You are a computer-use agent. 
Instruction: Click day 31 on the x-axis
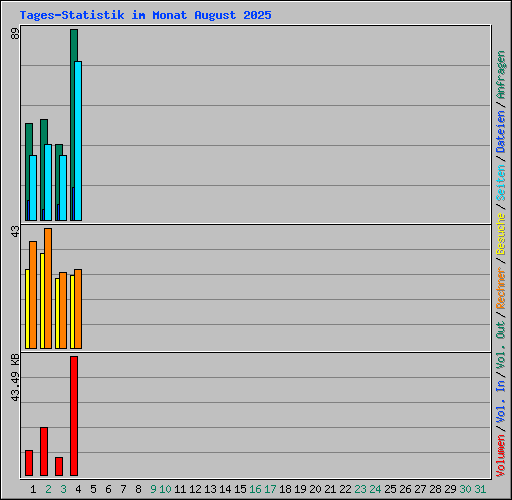point(480,489)
